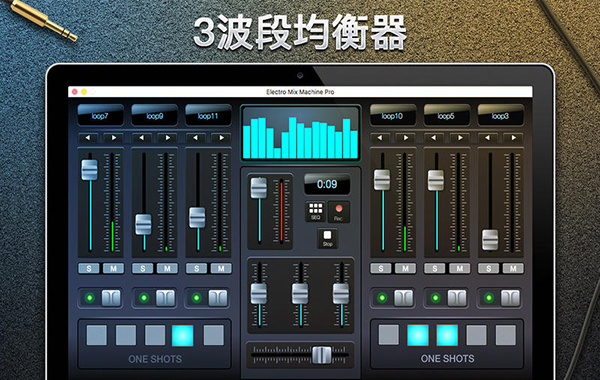Select previous loop for loop5 channel
The width and height of the screenshot is (600, 380).
coord(434,138)
